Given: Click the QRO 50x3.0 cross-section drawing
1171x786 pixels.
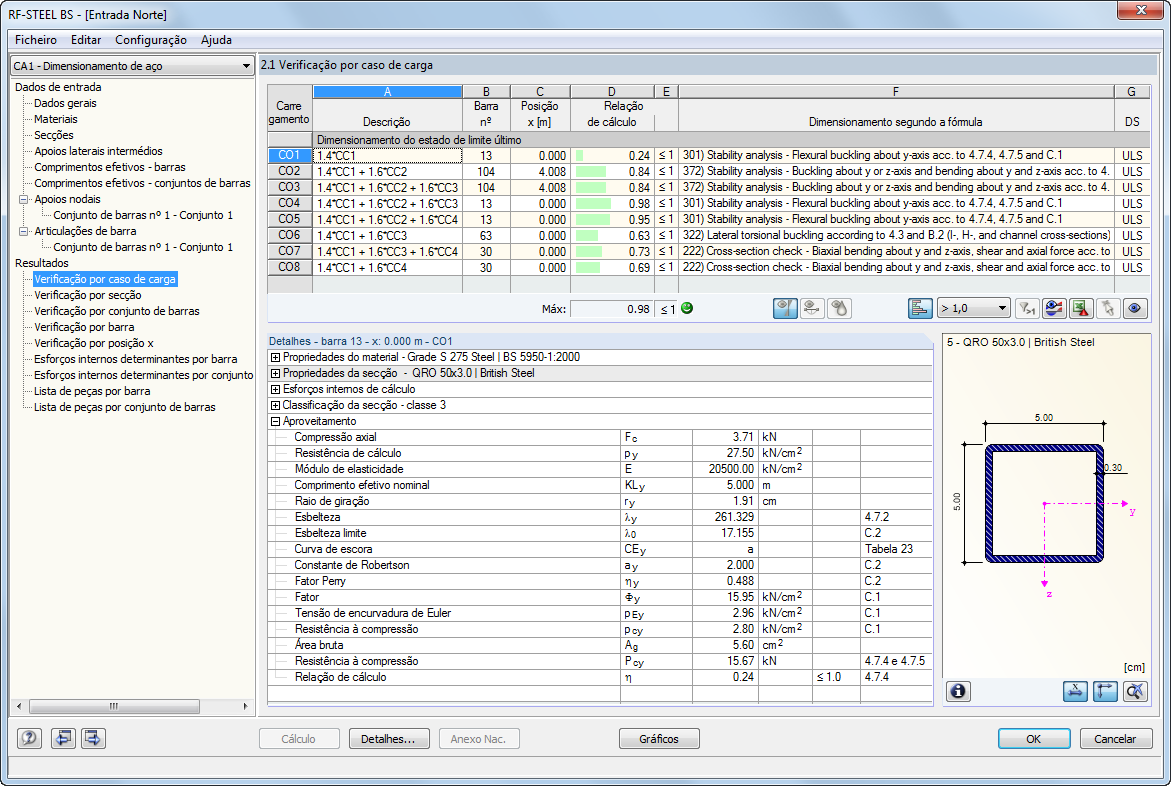Looking at the screenshot, I should (1044, 504).
